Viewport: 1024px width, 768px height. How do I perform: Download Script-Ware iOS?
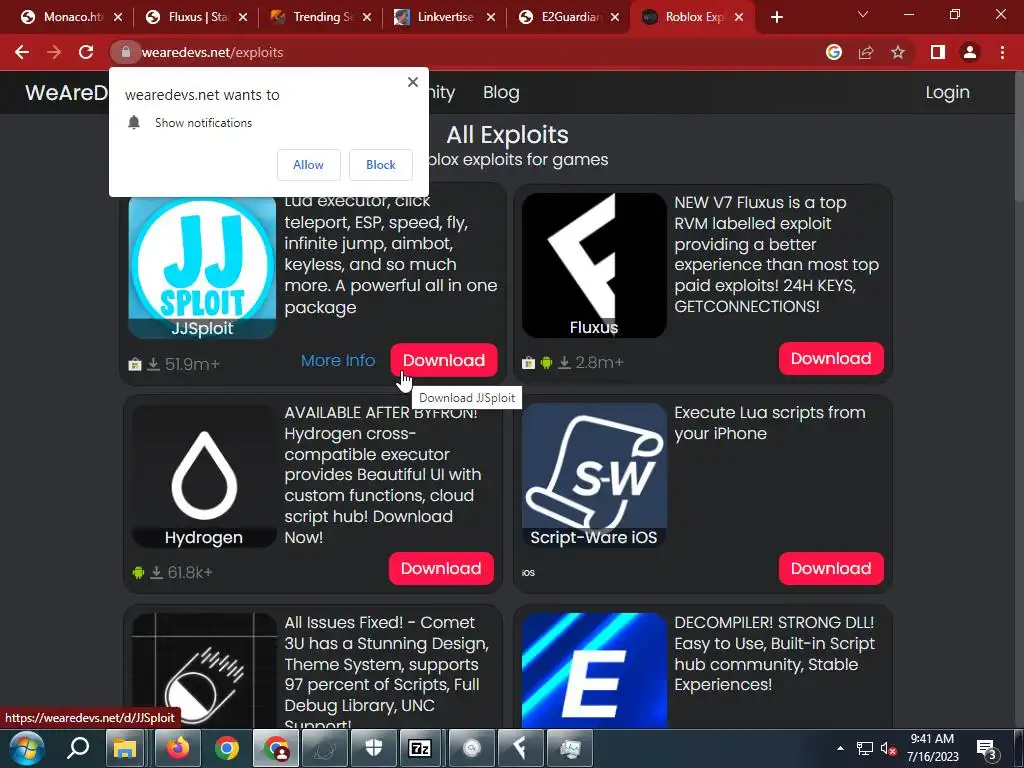[x=831, y=568]
